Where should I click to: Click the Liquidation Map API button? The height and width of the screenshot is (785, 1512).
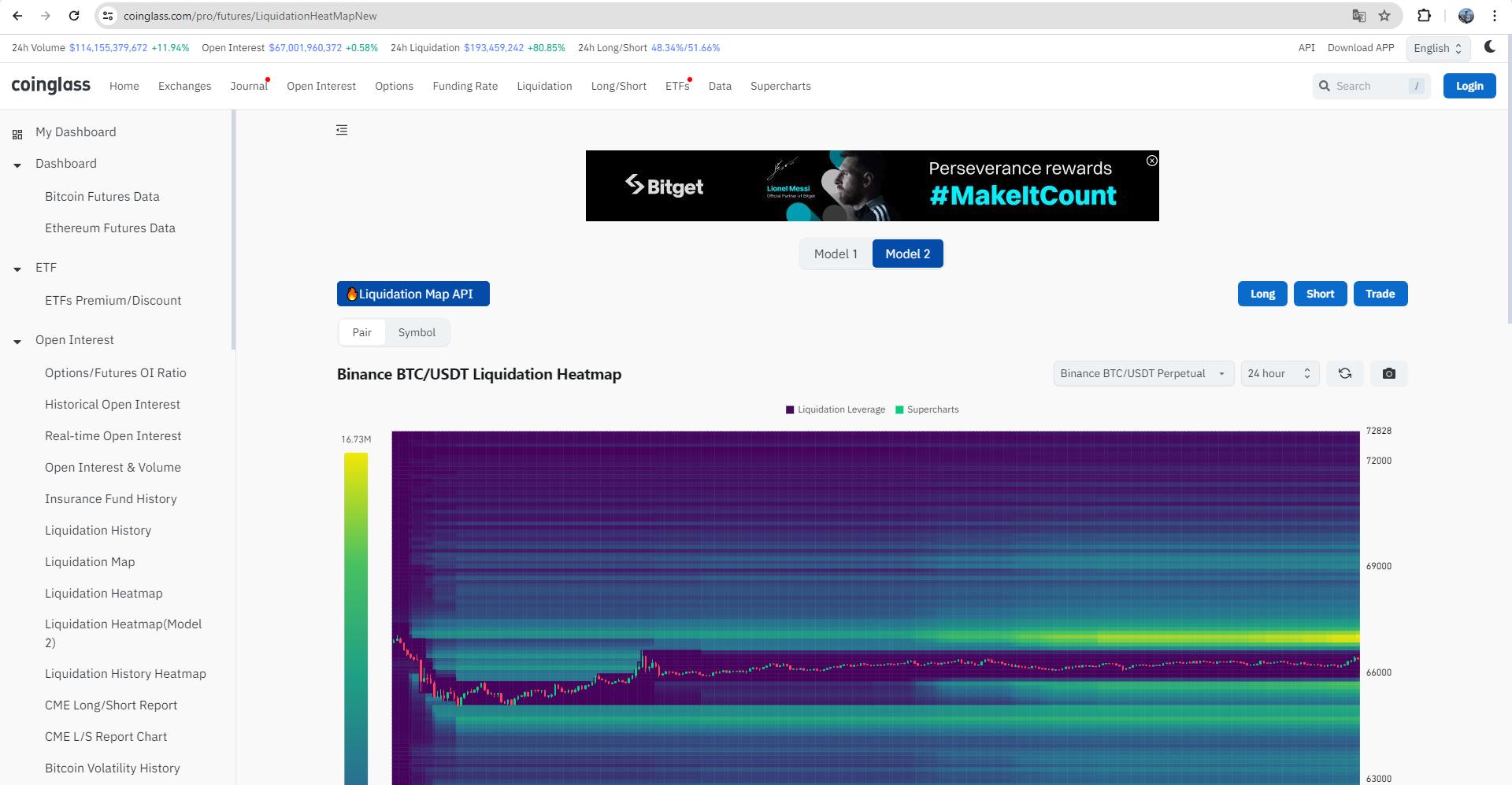[x=413, y=294]
